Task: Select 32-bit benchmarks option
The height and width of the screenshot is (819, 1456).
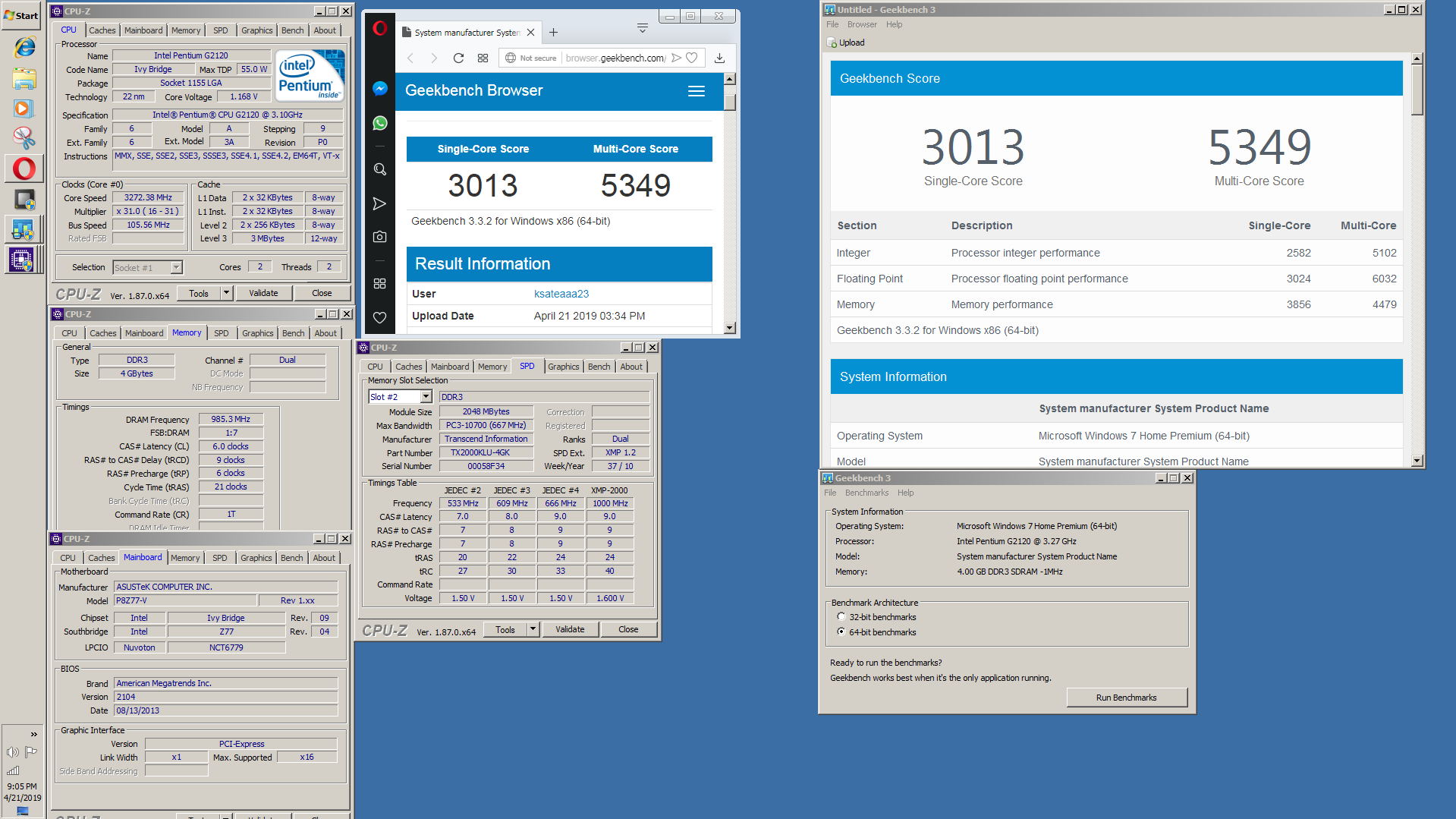Action: point(841,617)
